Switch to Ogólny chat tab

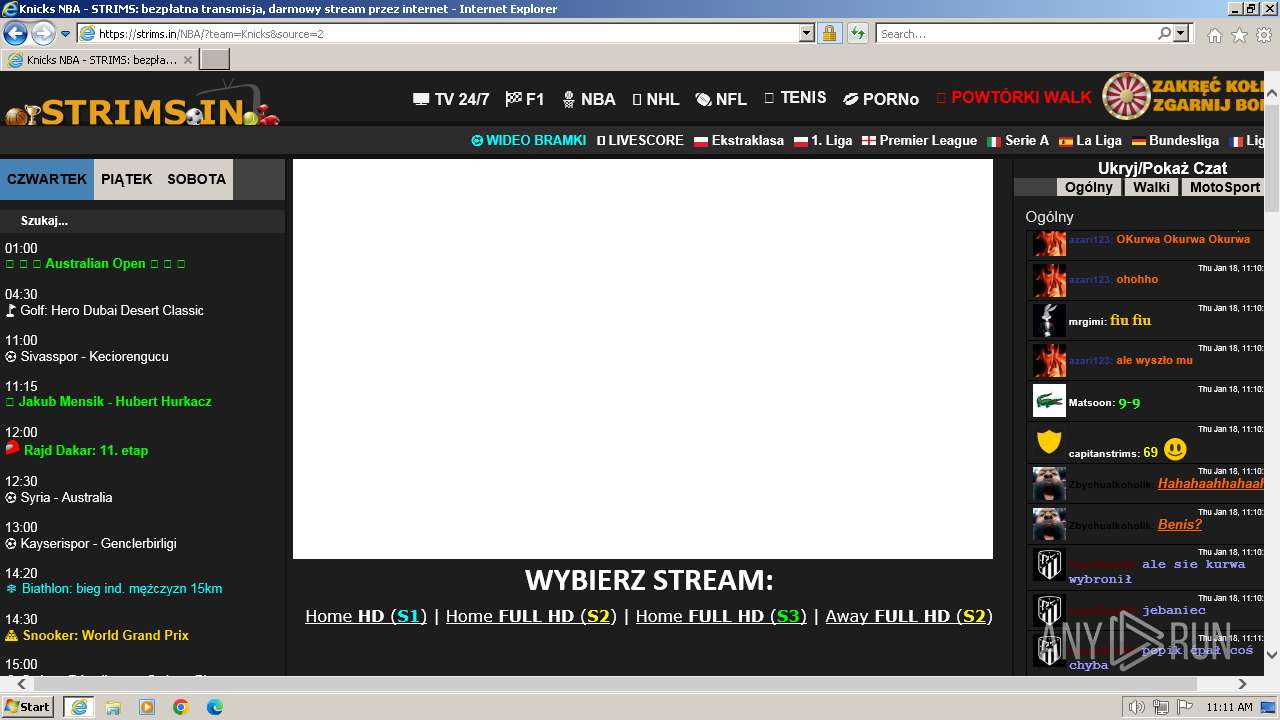click(x=1088, y=187)
